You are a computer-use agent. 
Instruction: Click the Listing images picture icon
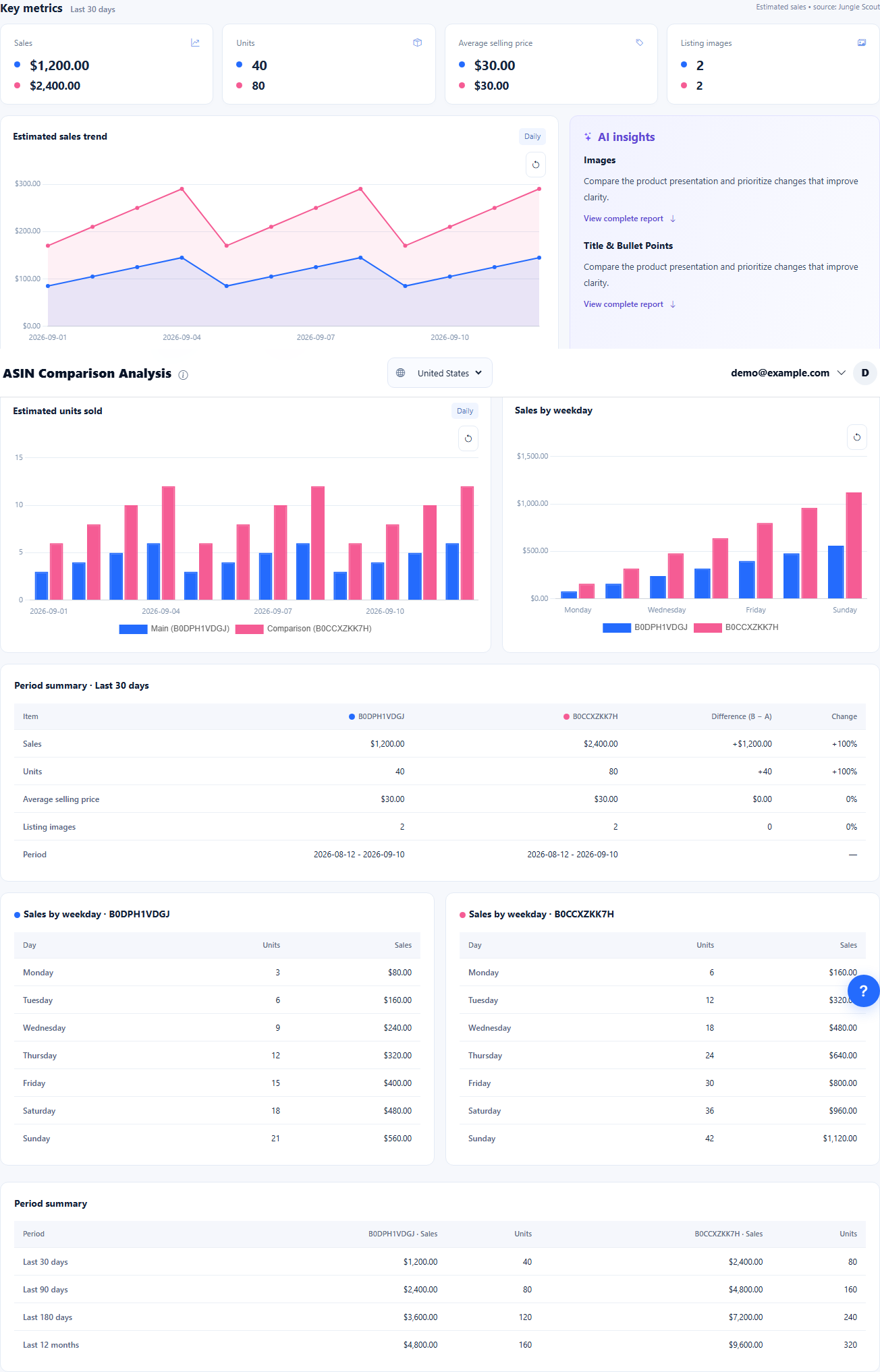(861, 42)
